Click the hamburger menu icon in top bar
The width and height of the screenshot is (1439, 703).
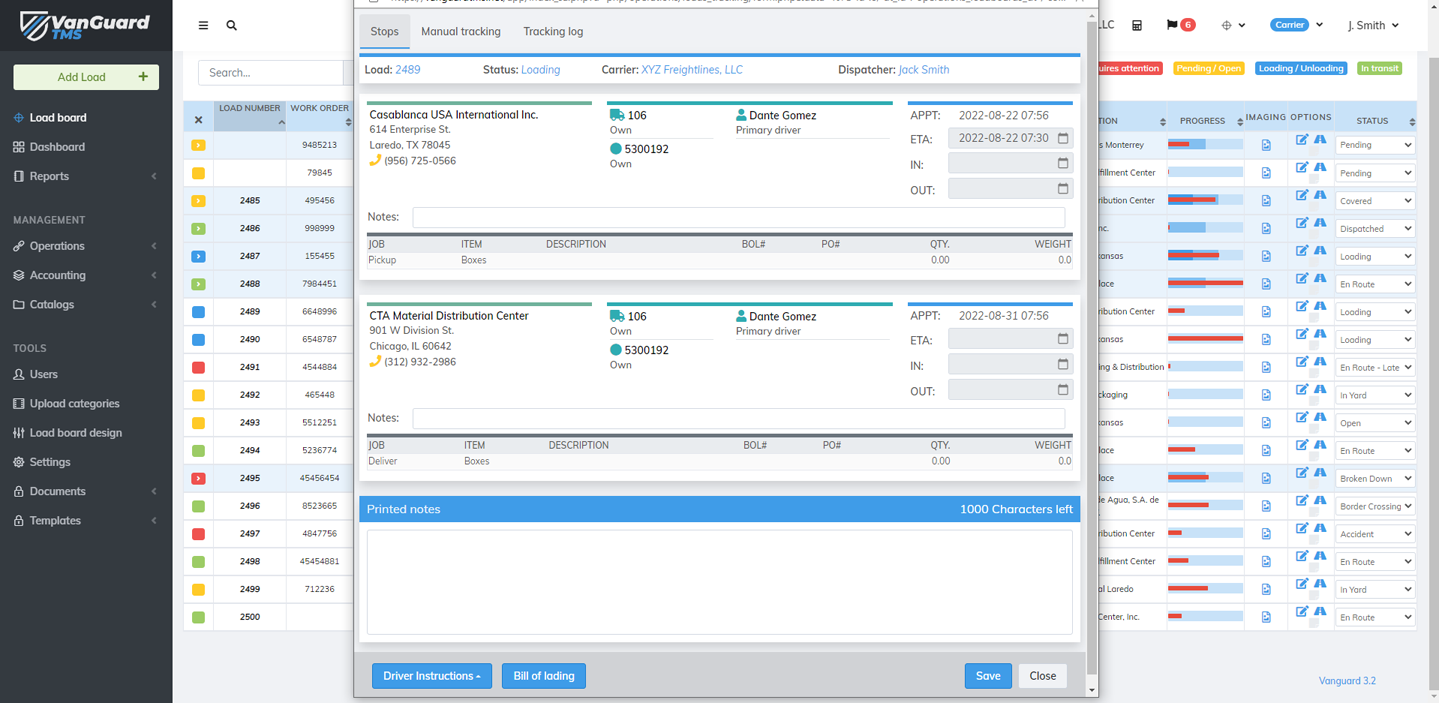point(203,25)
